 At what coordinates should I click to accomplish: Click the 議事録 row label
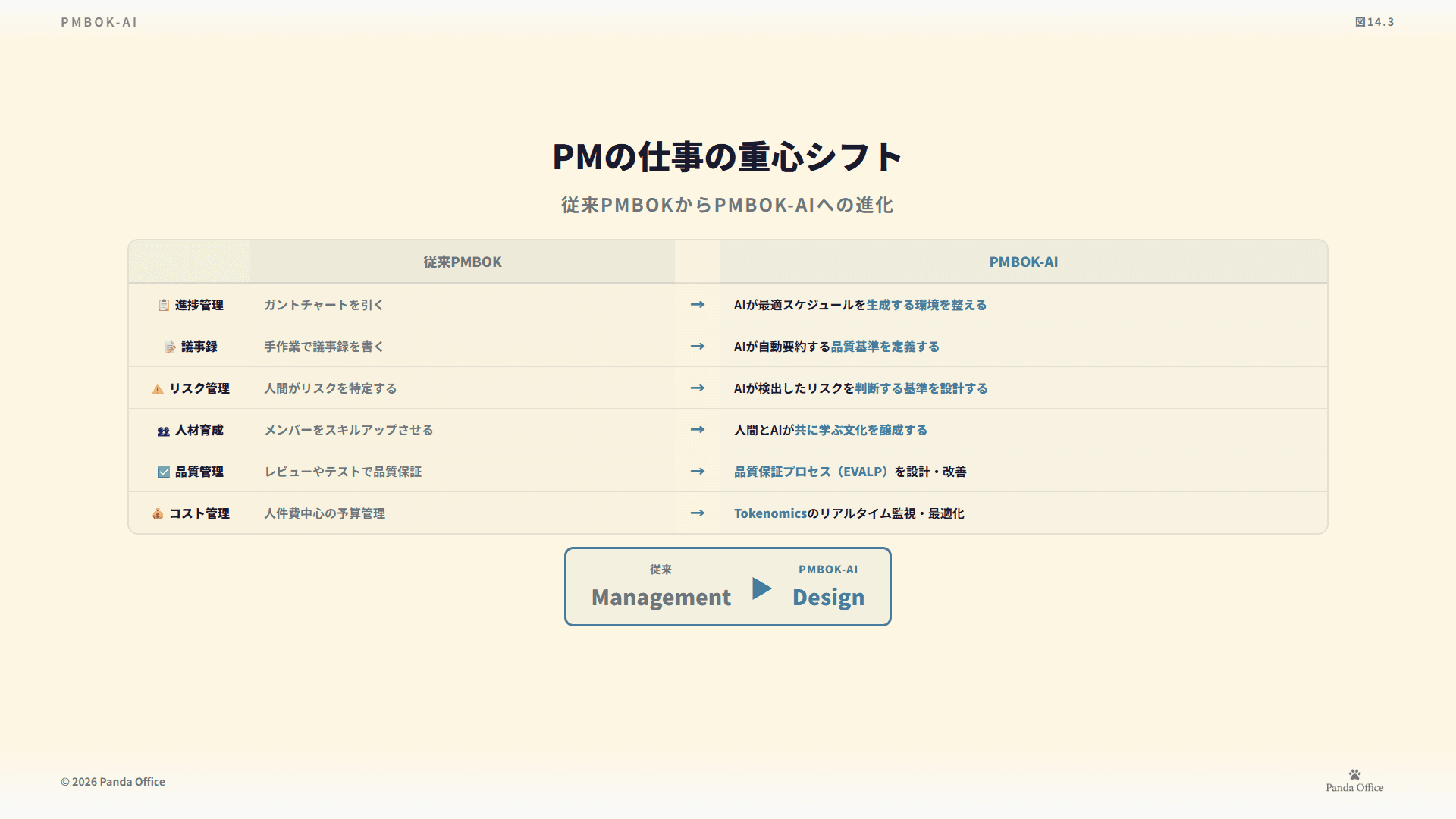pos(199,347)
